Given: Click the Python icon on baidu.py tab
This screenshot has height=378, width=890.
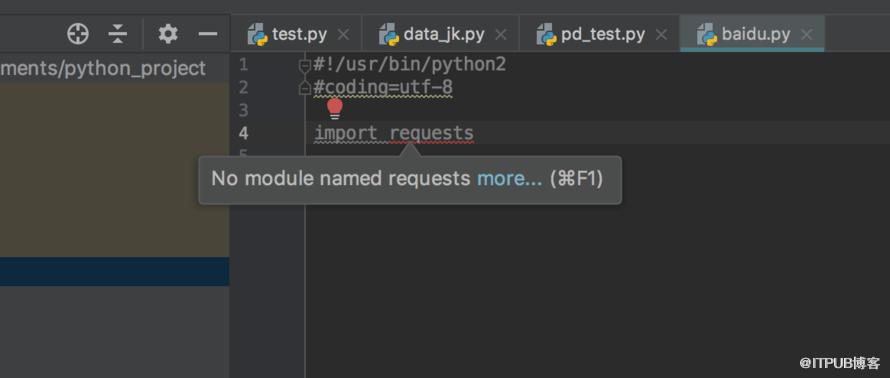Looking at the screenshot, I should 707,35.
